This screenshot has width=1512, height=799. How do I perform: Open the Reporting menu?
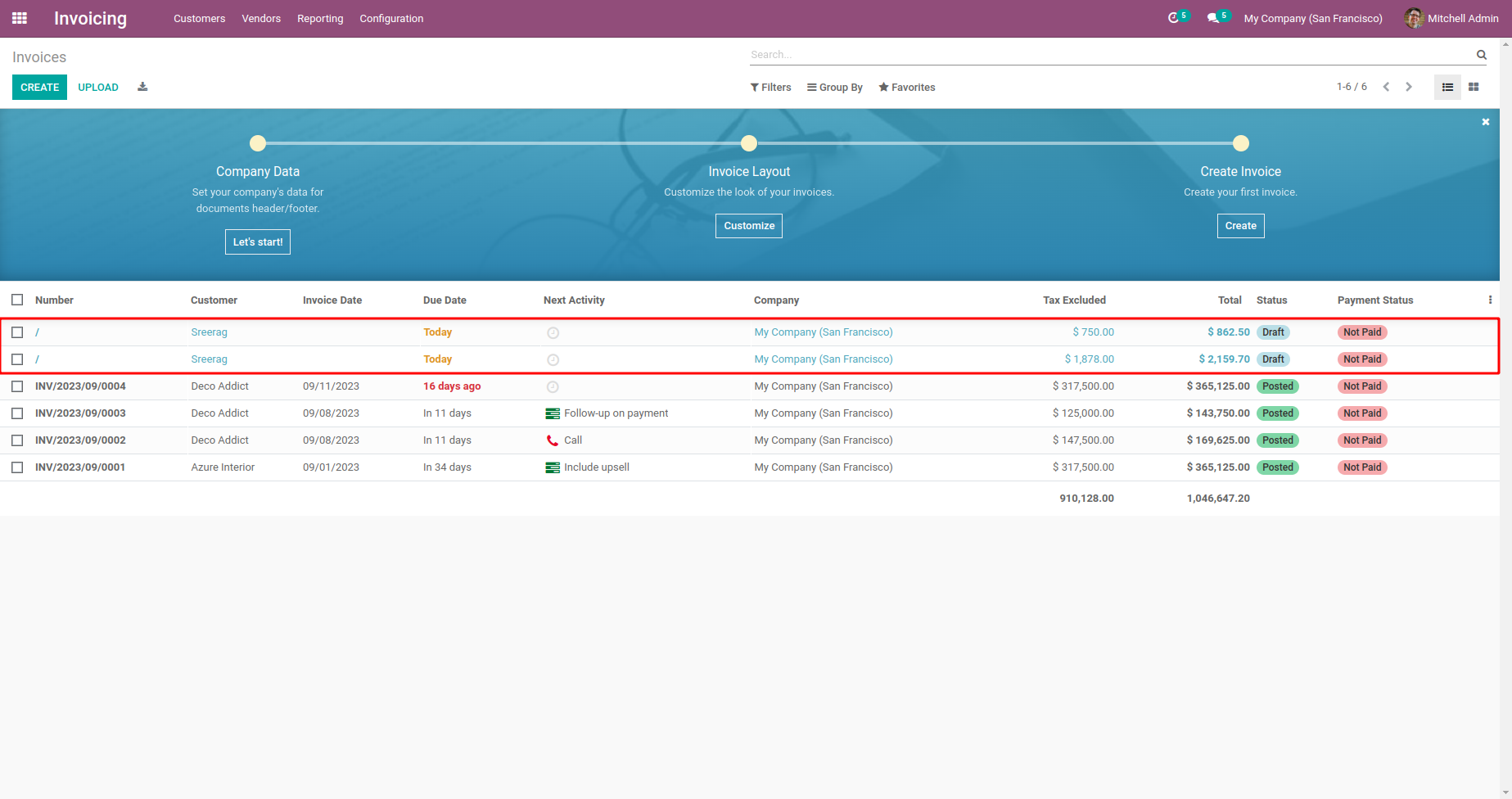(x=320, y=18)
